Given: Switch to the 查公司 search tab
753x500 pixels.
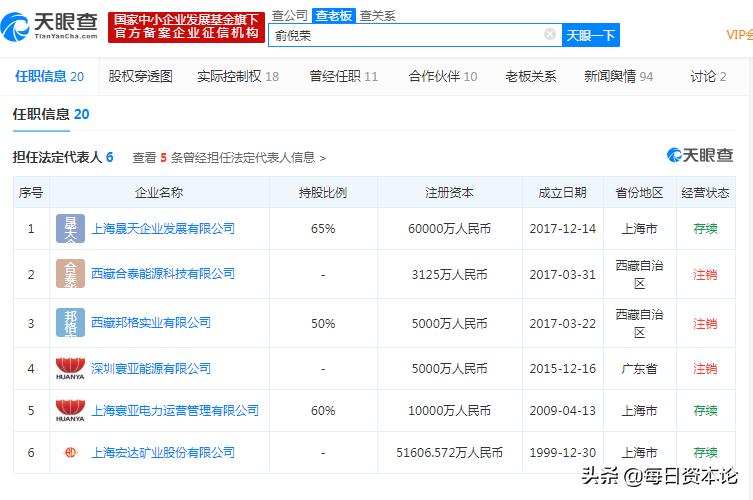Looking at the screenshot, I should coord(290,16).
